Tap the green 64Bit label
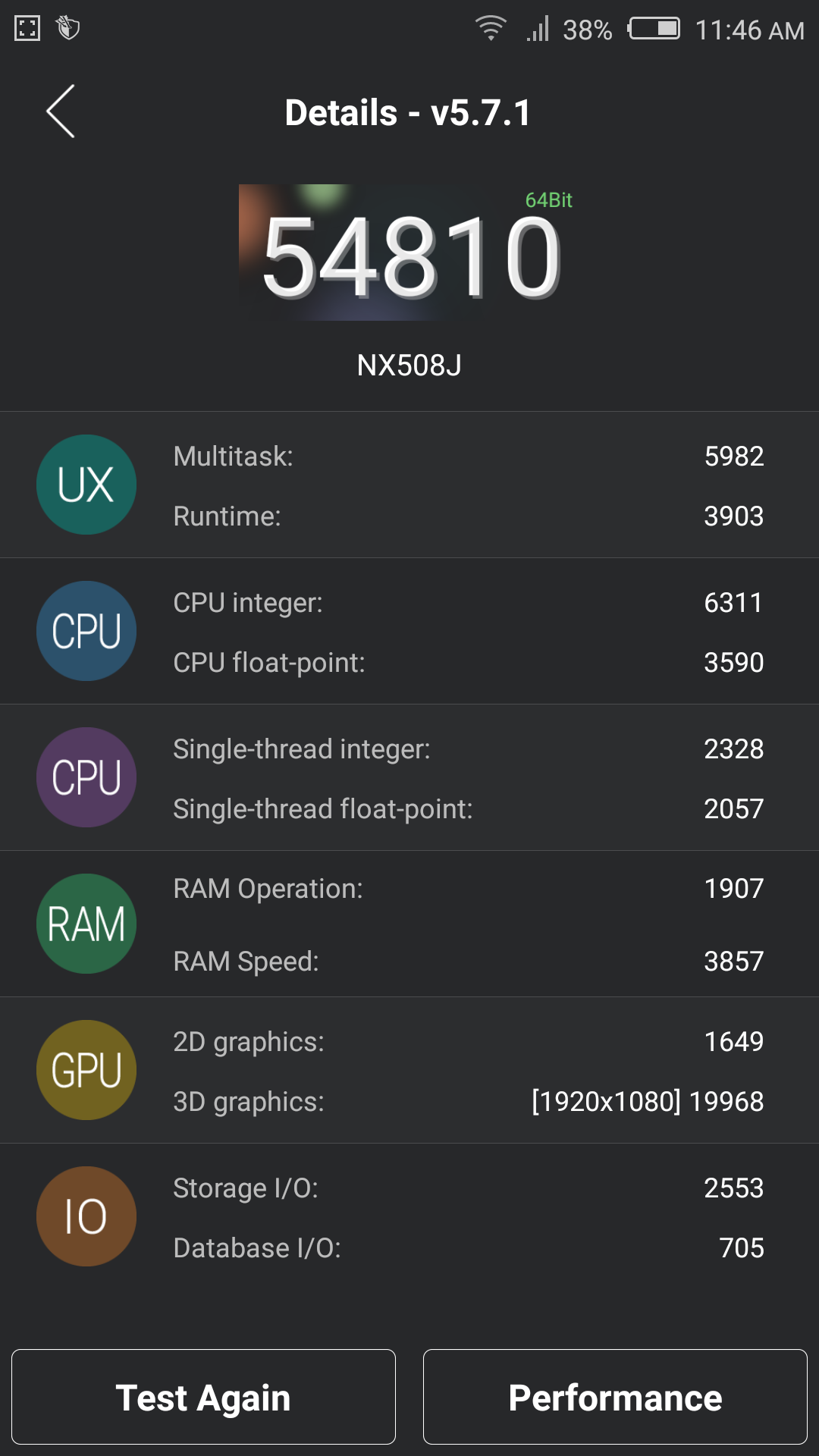Screen dimensions: 819x1456 (548, 200)
